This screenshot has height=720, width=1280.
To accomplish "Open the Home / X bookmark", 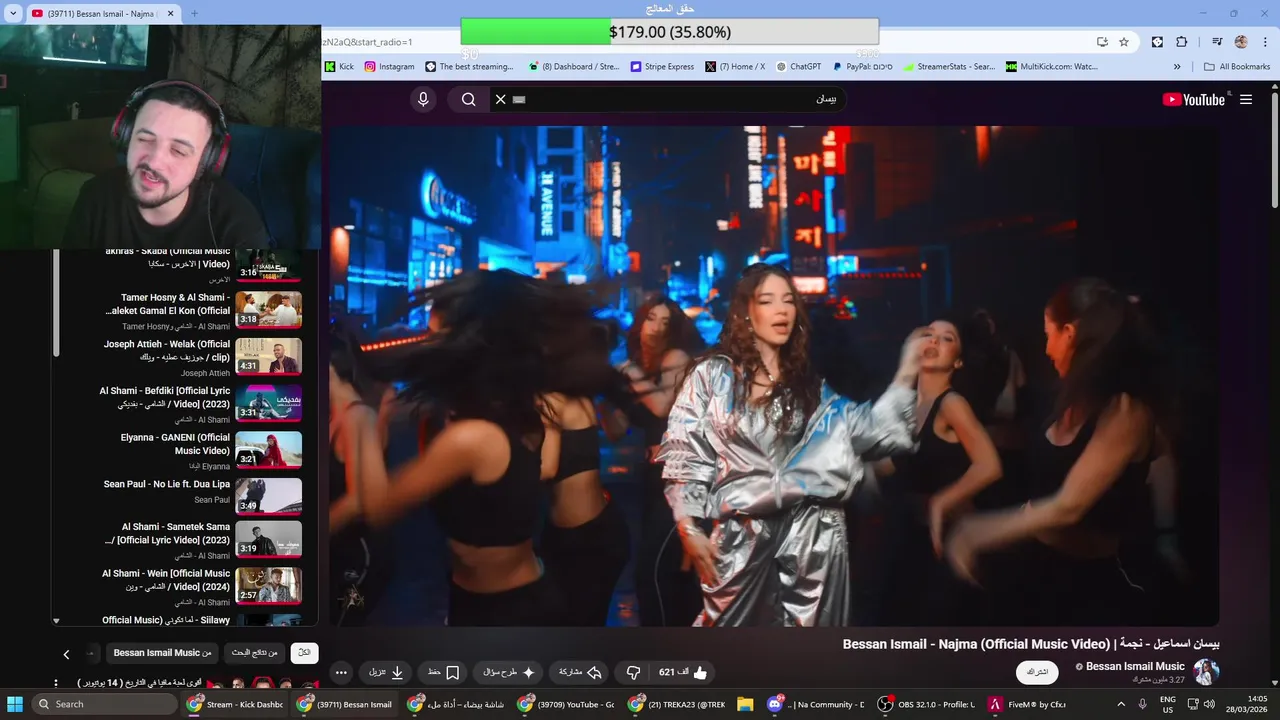I will point(735,67).
